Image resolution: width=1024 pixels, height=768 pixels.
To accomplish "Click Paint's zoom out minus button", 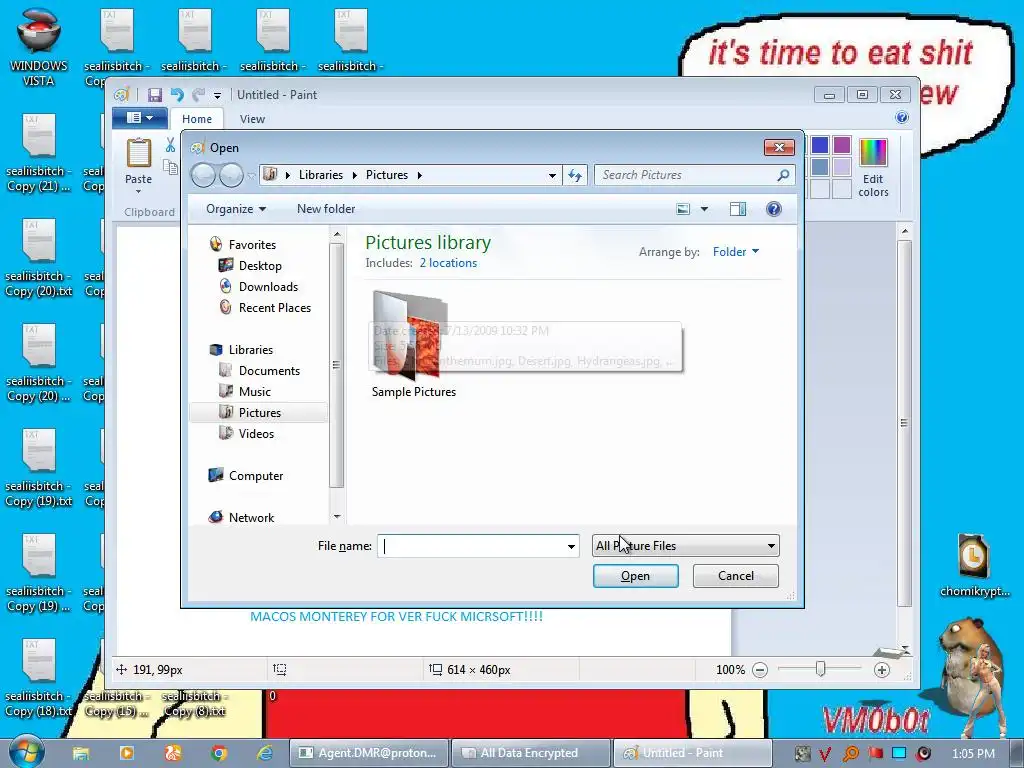I will 760,669.
